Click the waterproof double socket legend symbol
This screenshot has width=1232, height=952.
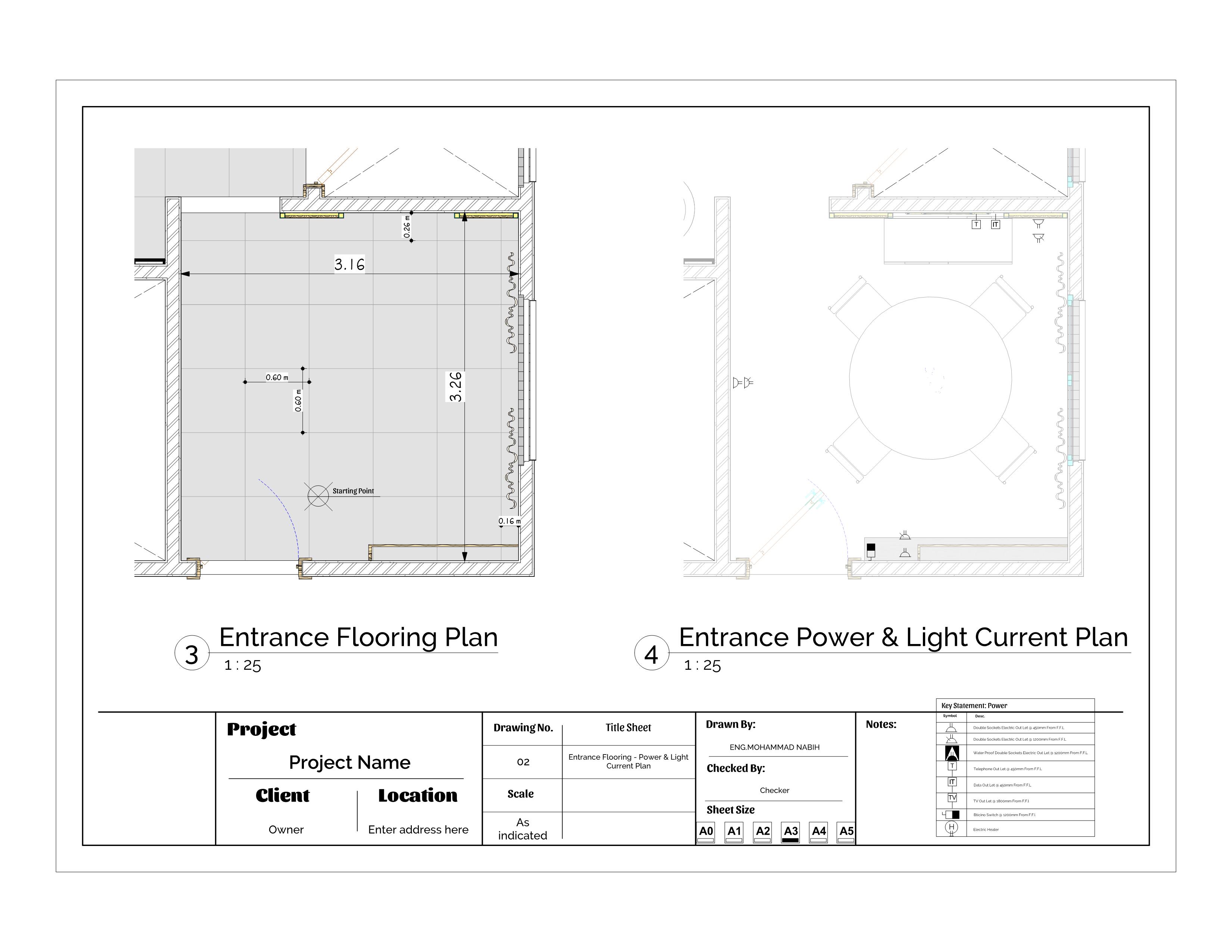point(952,753)
